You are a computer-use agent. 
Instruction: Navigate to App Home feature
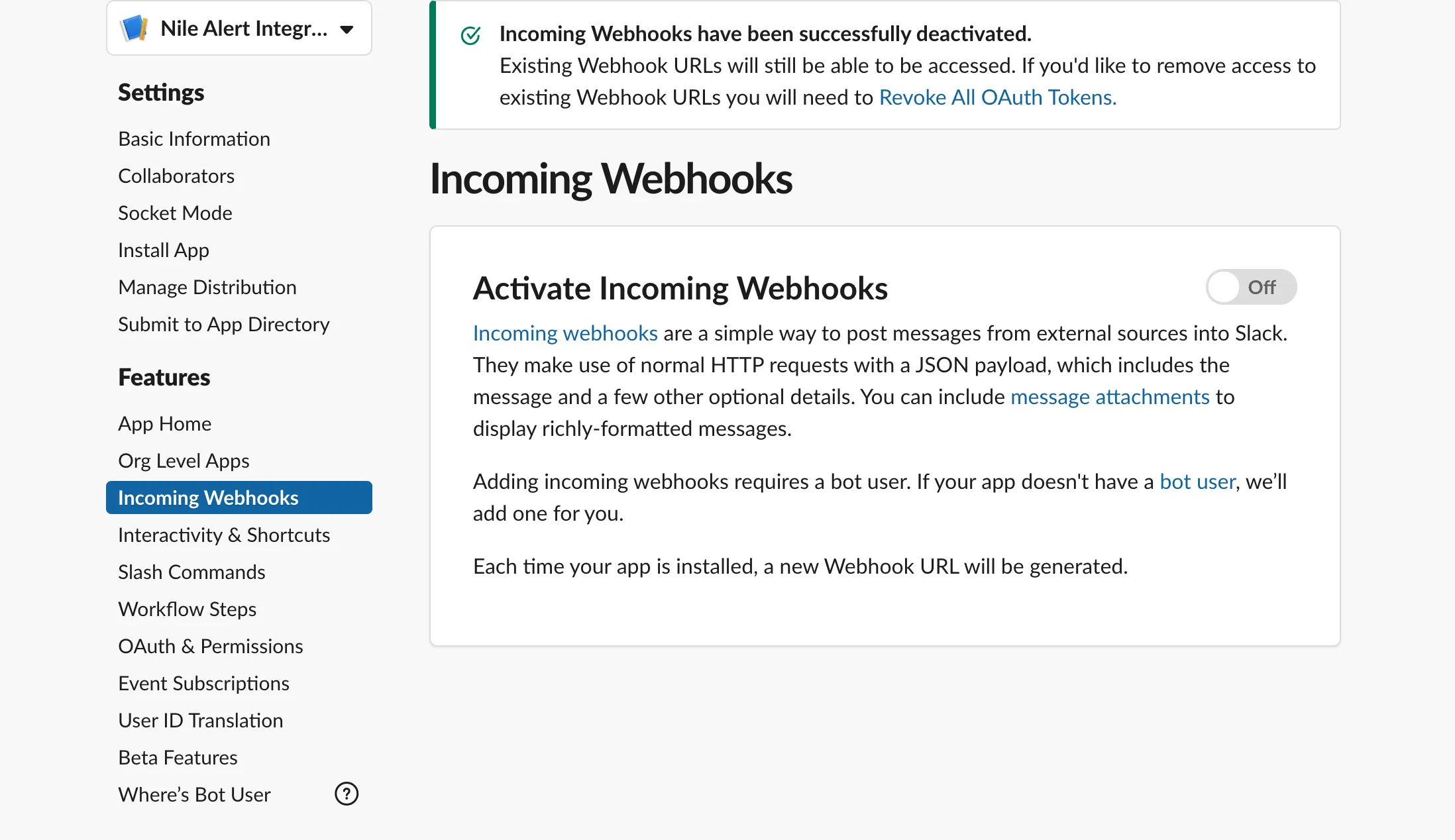tap(165, 424)
